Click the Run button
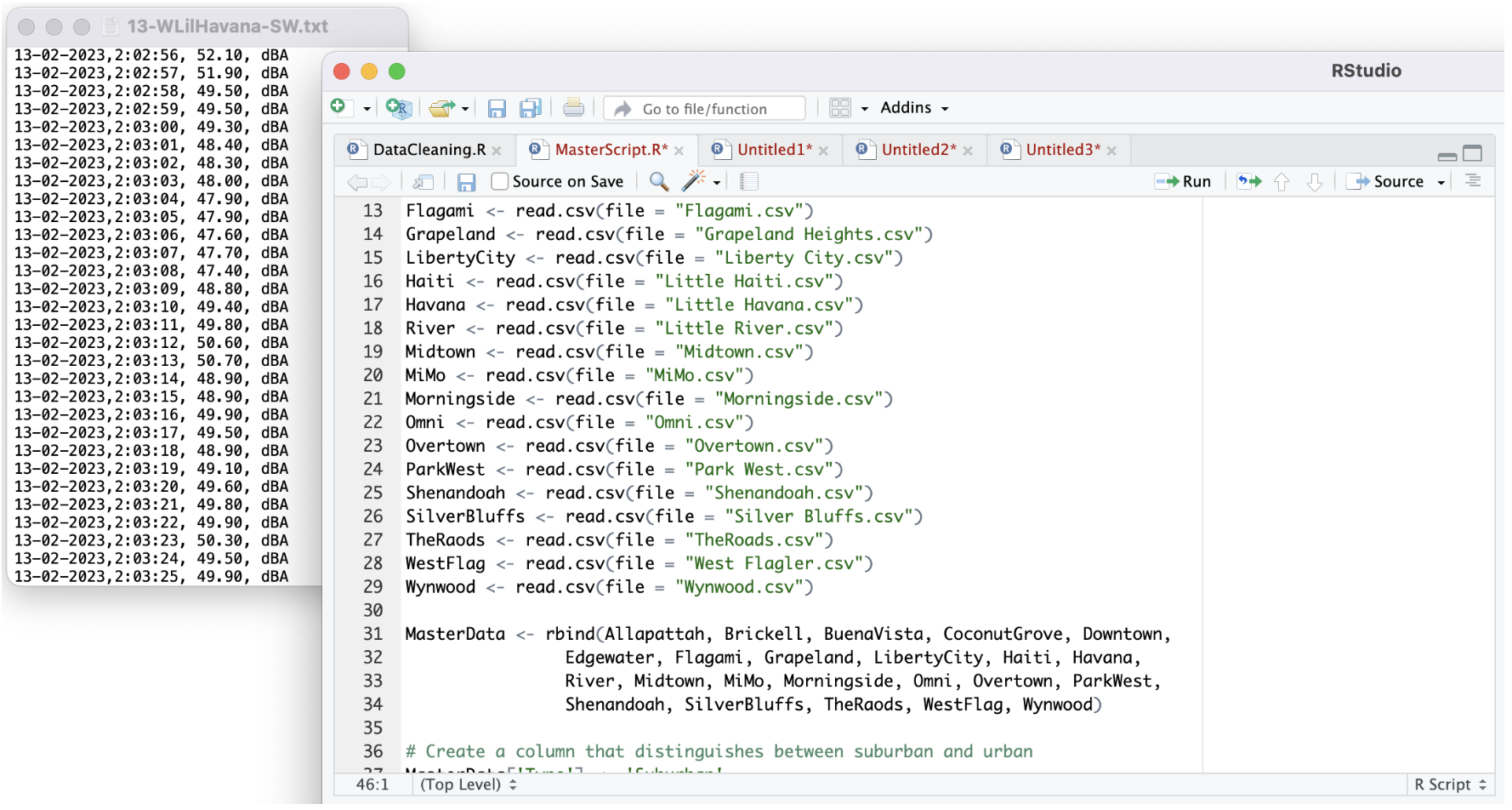 (1184, 181)
